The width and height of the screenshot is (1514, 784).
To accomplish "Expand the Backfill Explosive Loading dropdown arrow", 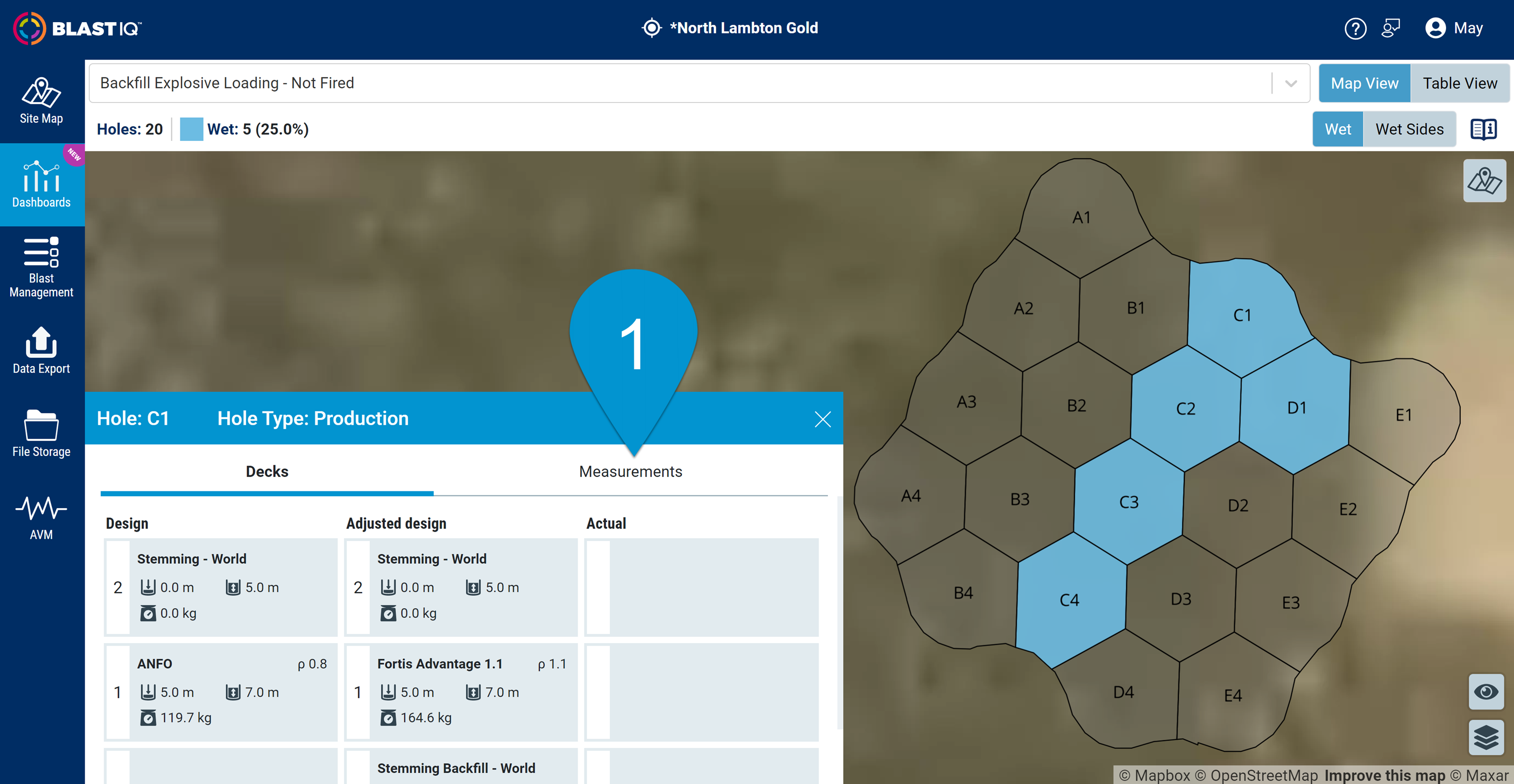I will pyautogui.click(x=1291, y=83).
